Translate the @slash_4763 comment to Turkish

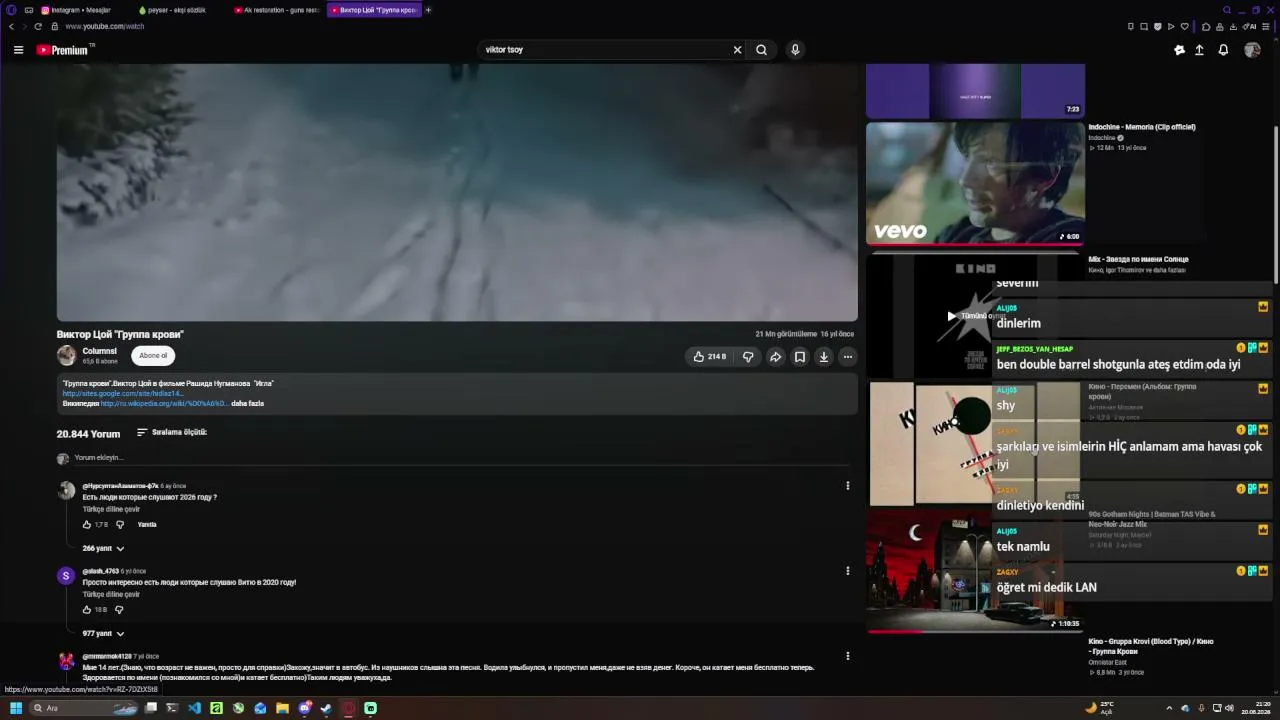[x=111, y=594]
